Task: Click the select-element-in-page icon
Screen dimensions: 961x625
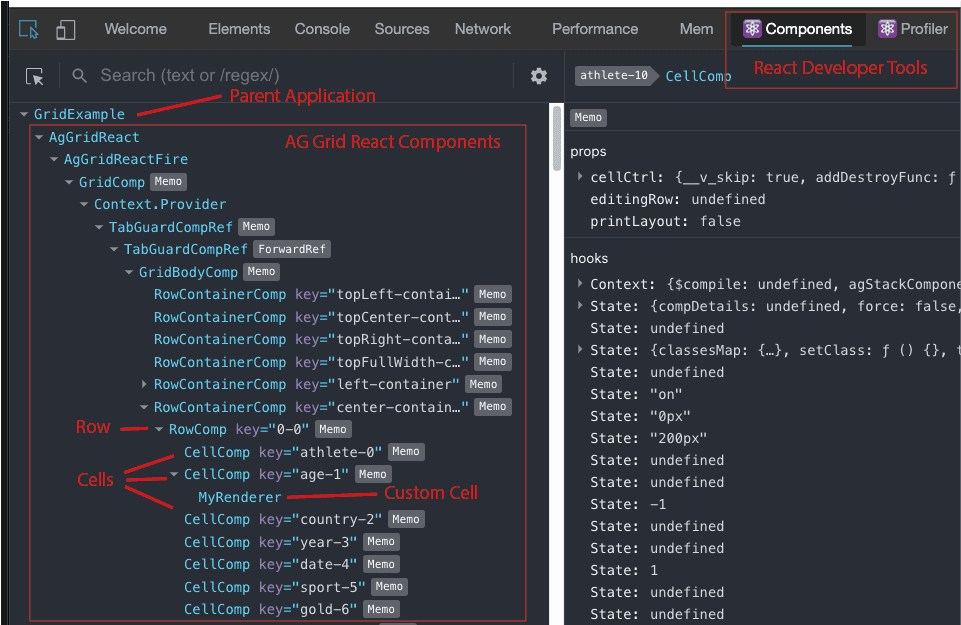Action: click(34, 76)
